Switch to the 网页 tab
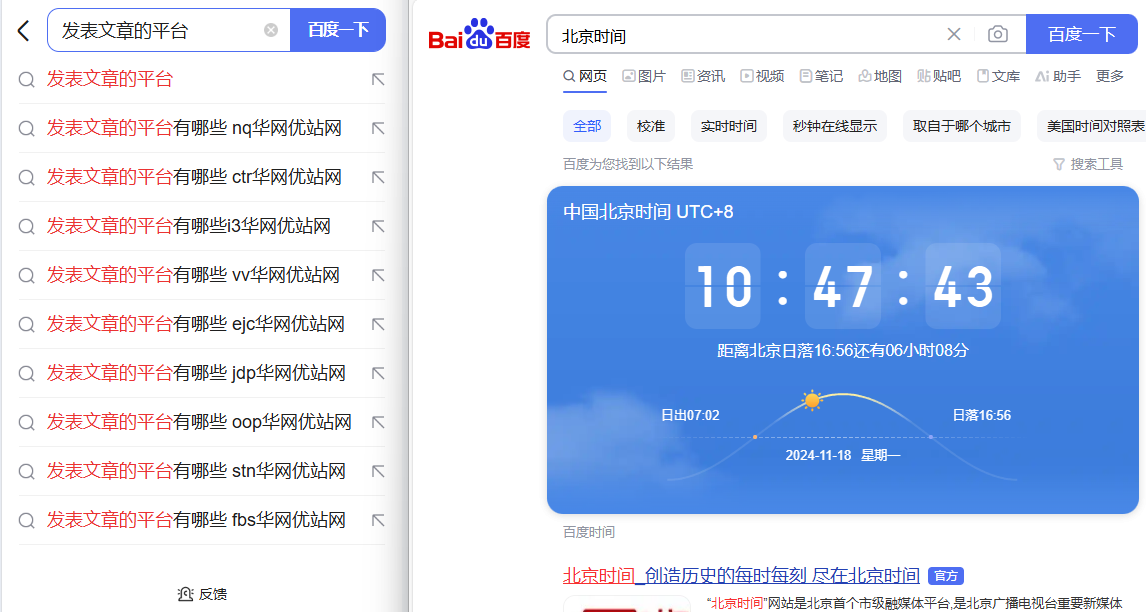1146x612 pixels. (x=585, y=76)
